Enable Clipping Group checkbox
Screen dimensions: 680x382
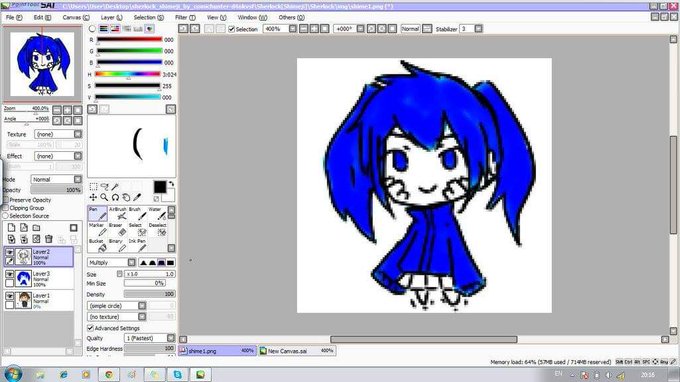6,208
